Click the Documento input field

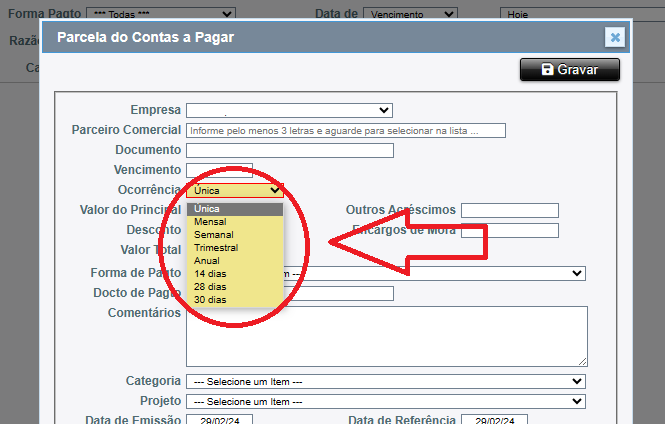(289, 151)
